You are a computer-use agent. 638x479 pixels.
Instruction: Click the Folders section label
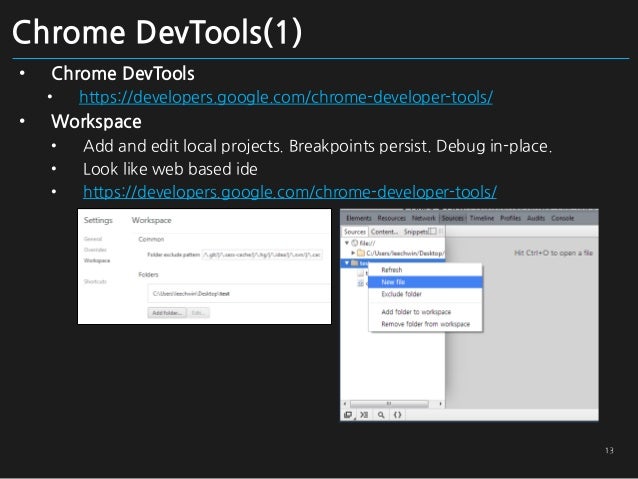(148, 275)
